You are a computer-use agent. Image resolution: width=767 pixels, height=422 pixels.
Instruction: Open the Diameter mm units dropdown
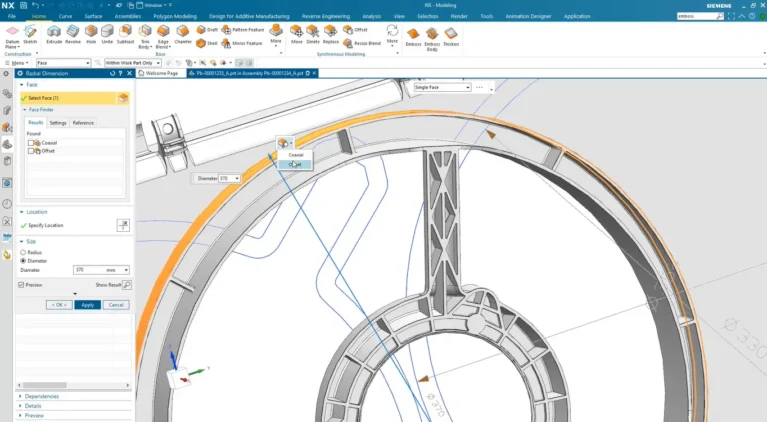click(126, 270)
